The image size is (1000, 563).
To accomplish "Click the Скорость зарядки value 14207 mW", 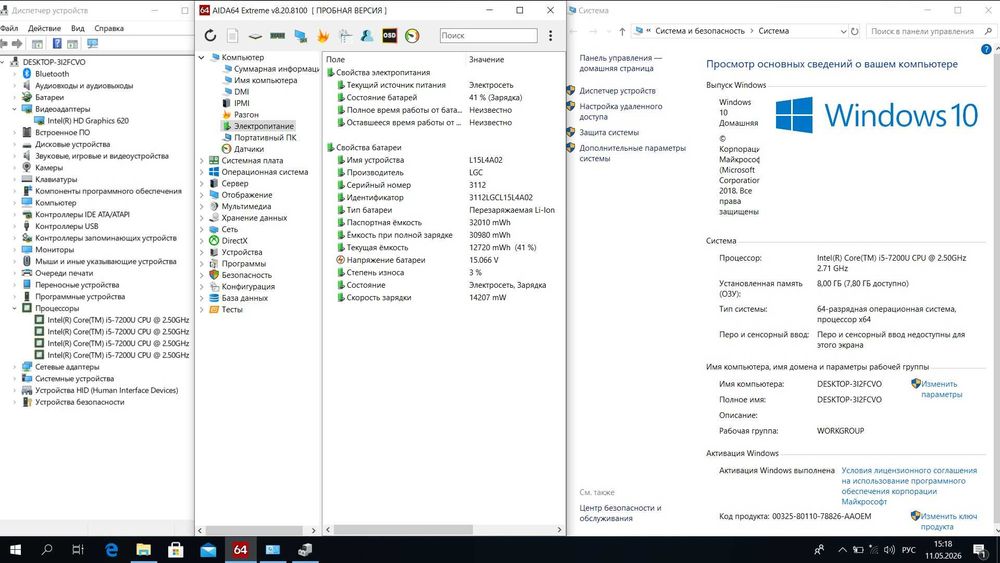I will coord(488,297).
